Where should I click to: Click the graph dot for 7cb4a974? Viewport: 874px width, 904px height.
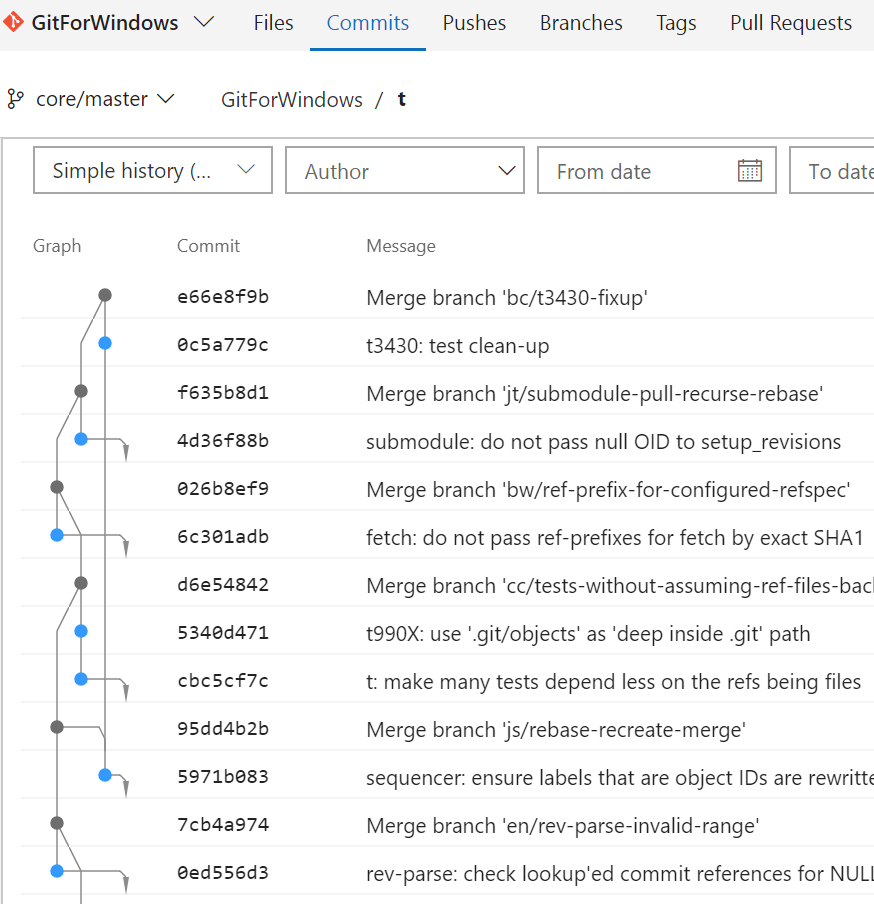(56, 823)
